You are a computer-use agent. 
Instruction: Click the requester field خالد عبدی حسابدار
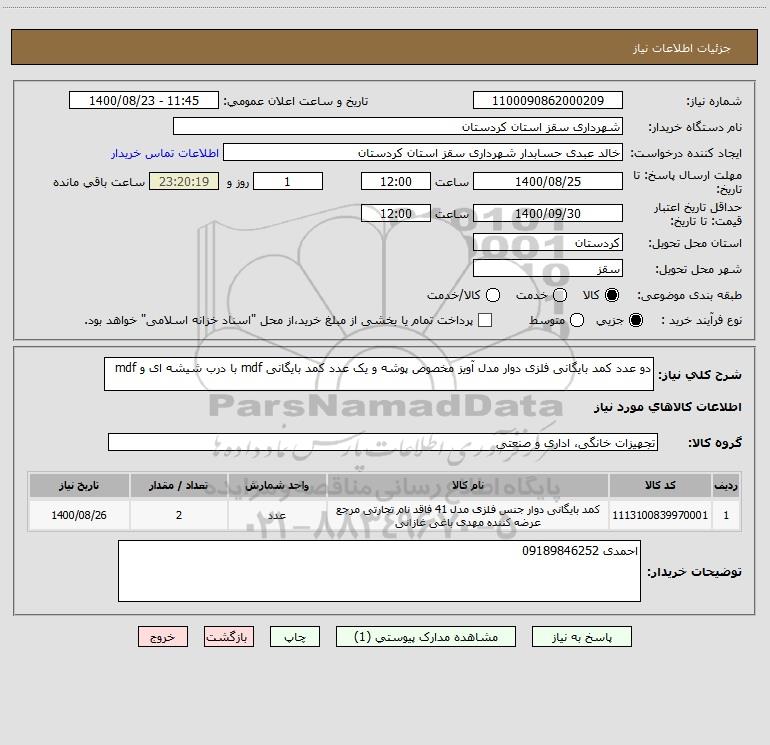click(423, 152)
